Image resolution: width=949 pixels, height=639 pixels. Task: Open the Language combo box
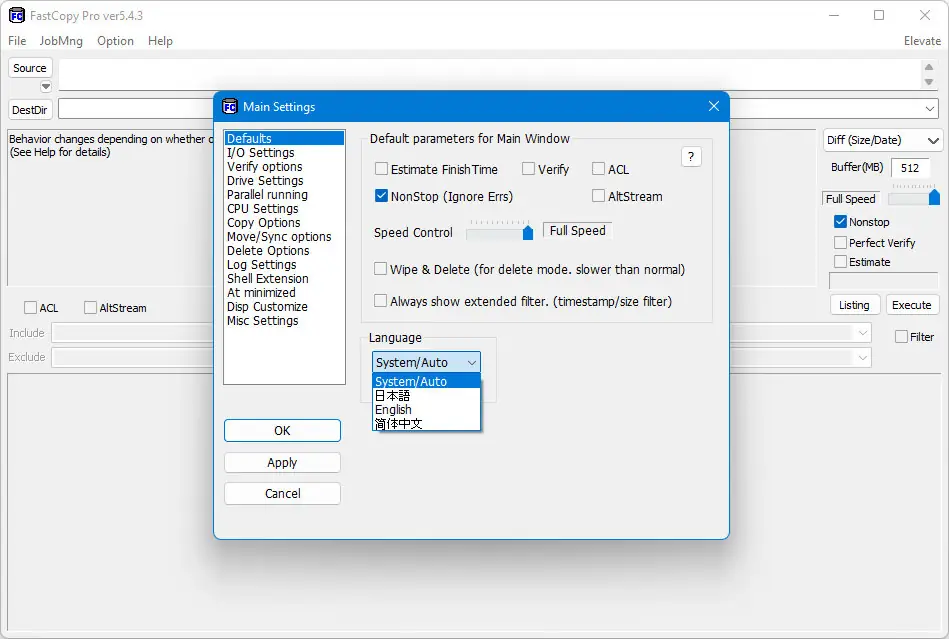coord(426,362)
